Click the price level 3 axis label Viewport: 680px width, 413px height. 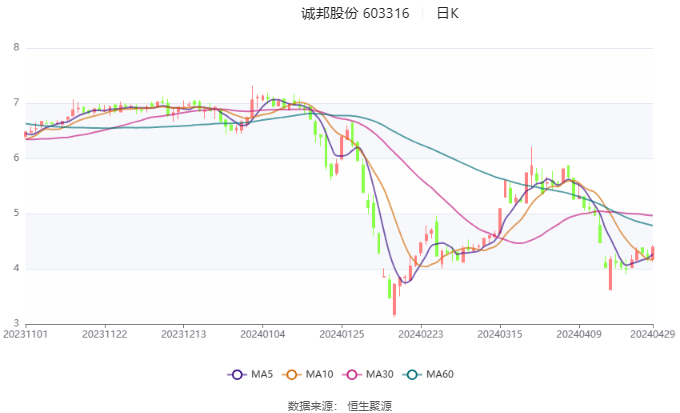pos(16,323)
